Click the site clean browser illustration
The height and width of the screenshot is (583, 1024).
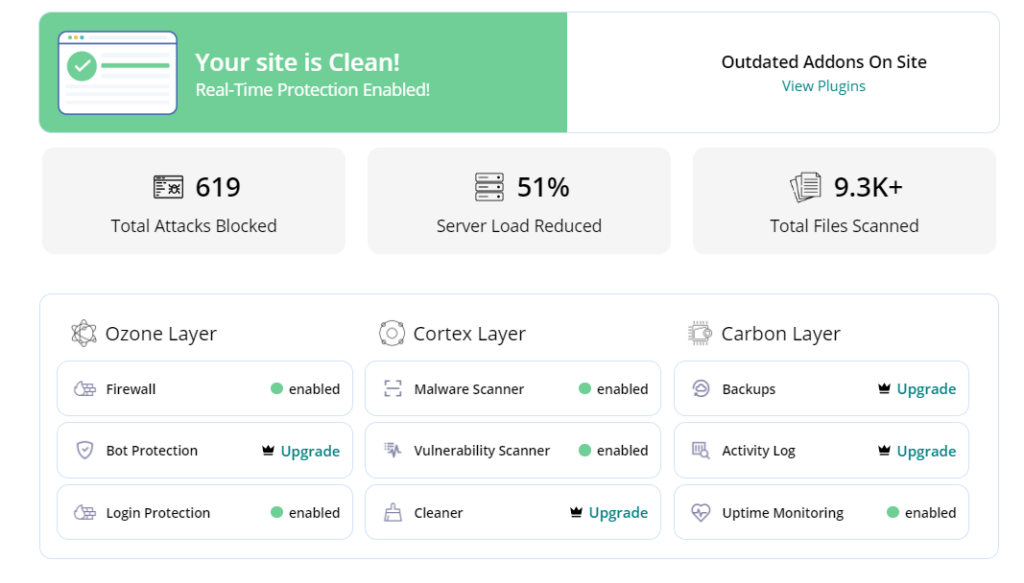[118, 72]
